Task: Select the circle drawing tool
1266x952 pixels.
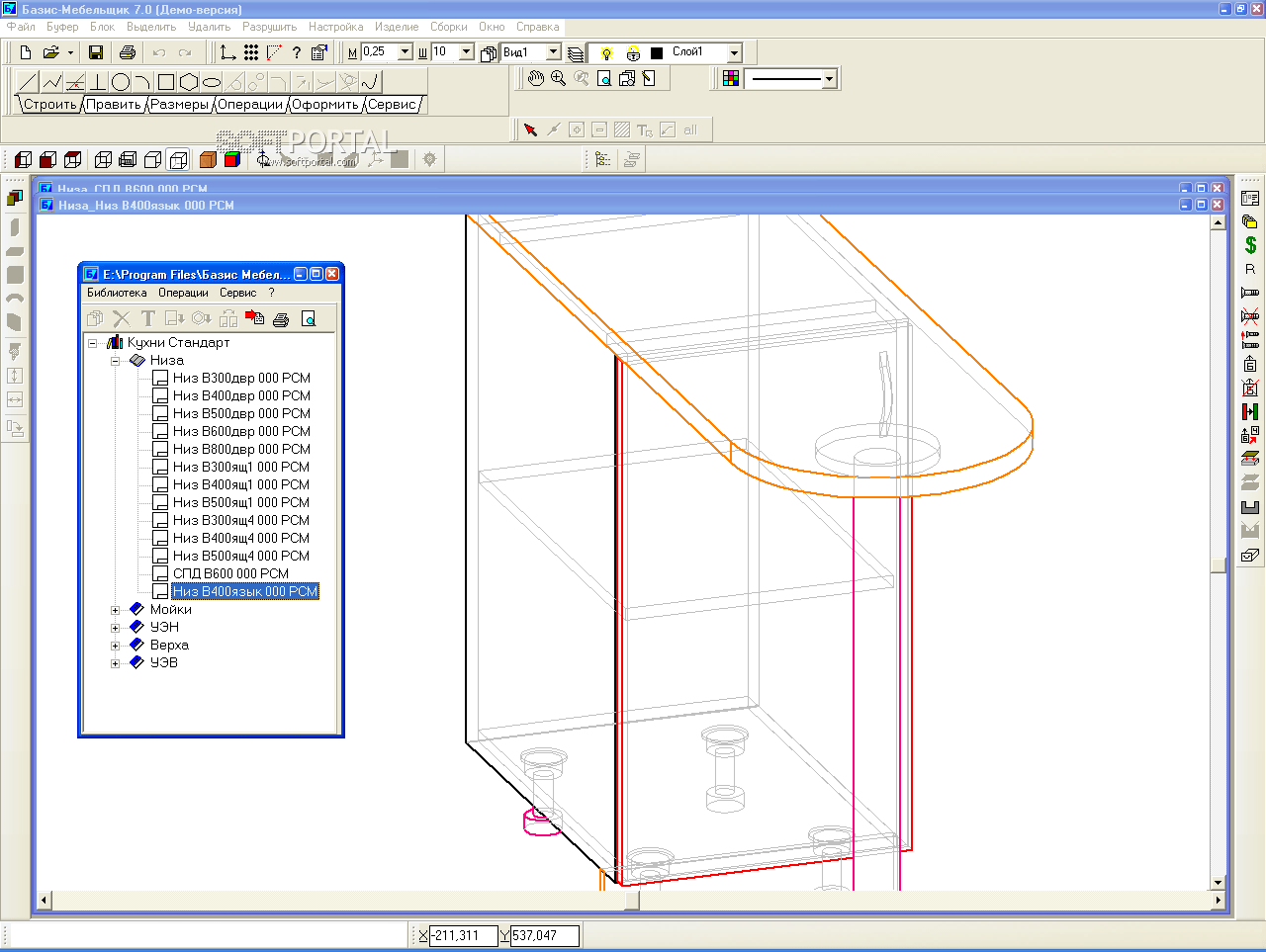Action: [x=121, y=82]
